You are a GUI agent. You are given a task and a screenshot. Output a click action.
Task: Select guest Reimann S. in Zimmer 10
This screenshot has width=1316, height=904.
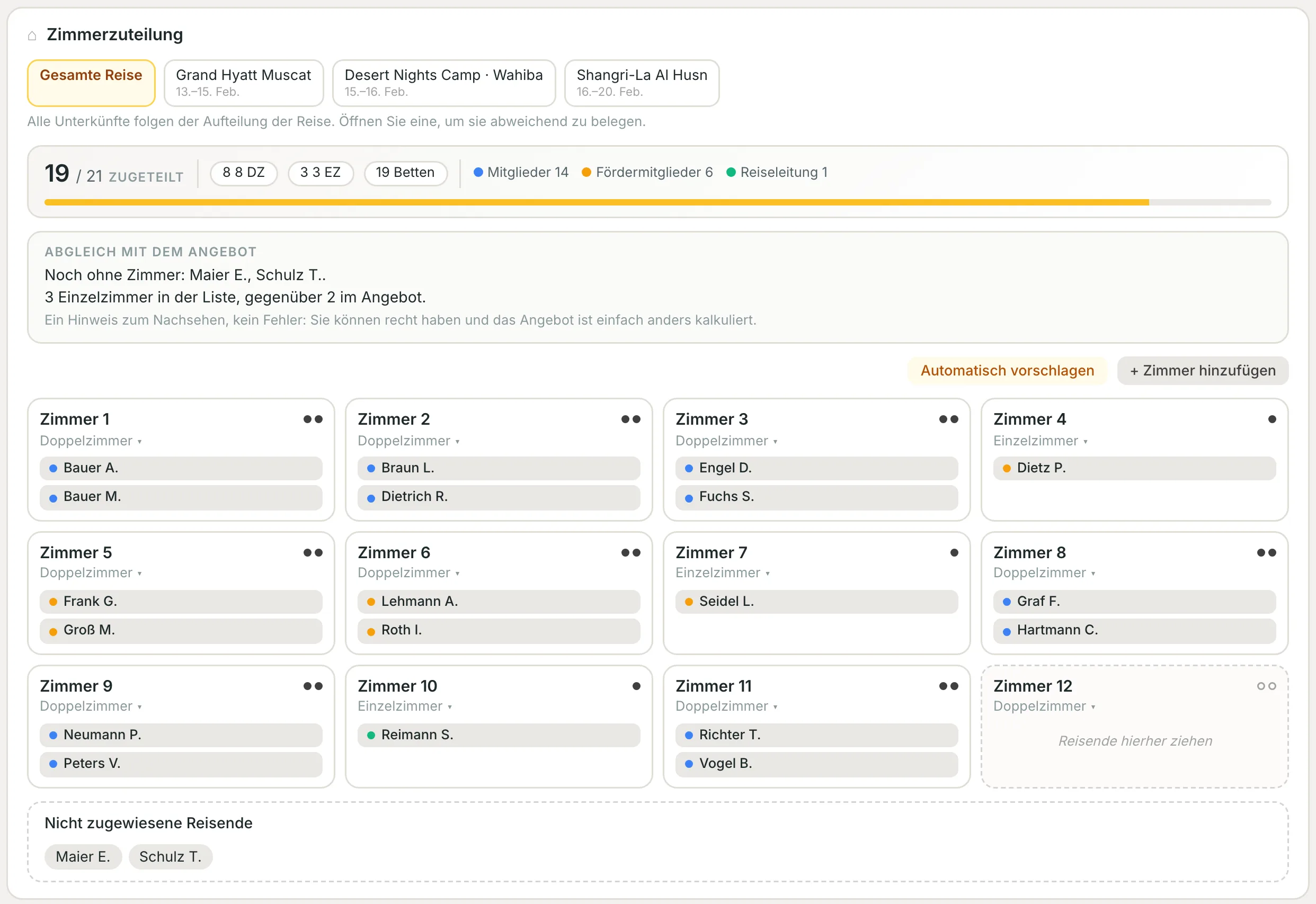click(x=499, y=735)
